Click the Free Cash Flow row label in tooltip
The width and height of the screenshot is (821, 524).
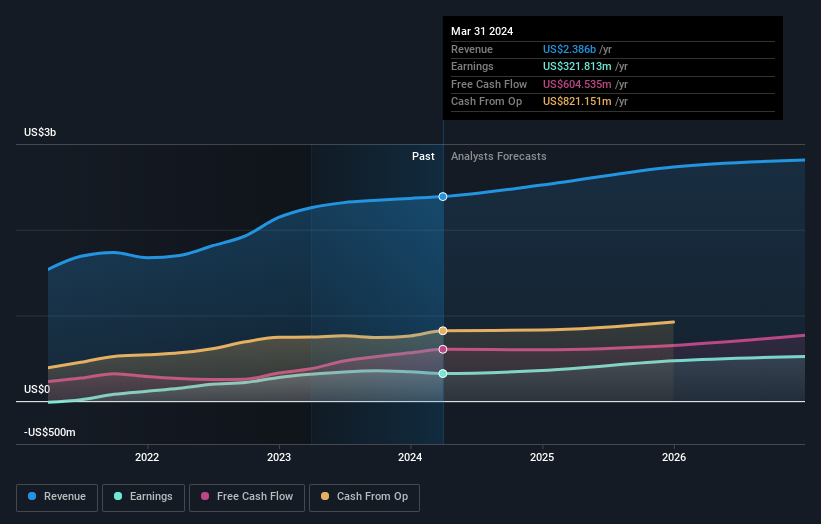(x=489, y=84)
